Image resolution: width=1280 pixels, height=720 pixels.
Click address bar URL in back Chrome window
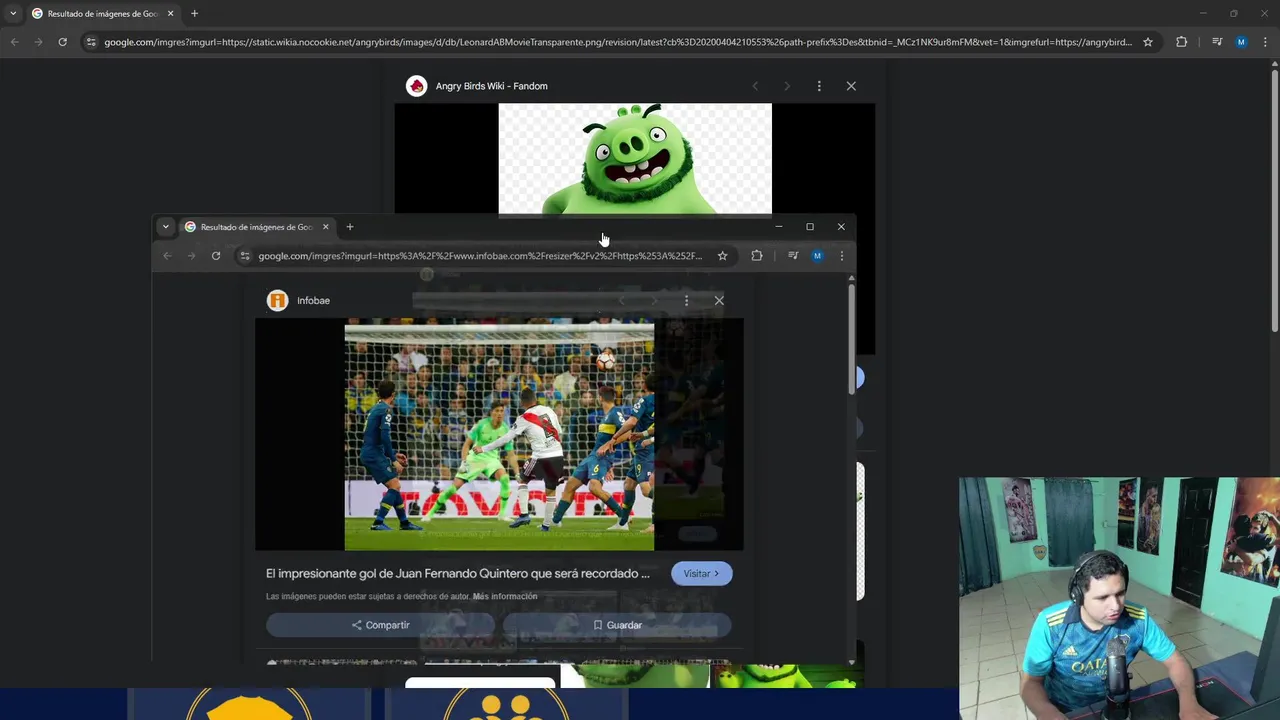618,42
